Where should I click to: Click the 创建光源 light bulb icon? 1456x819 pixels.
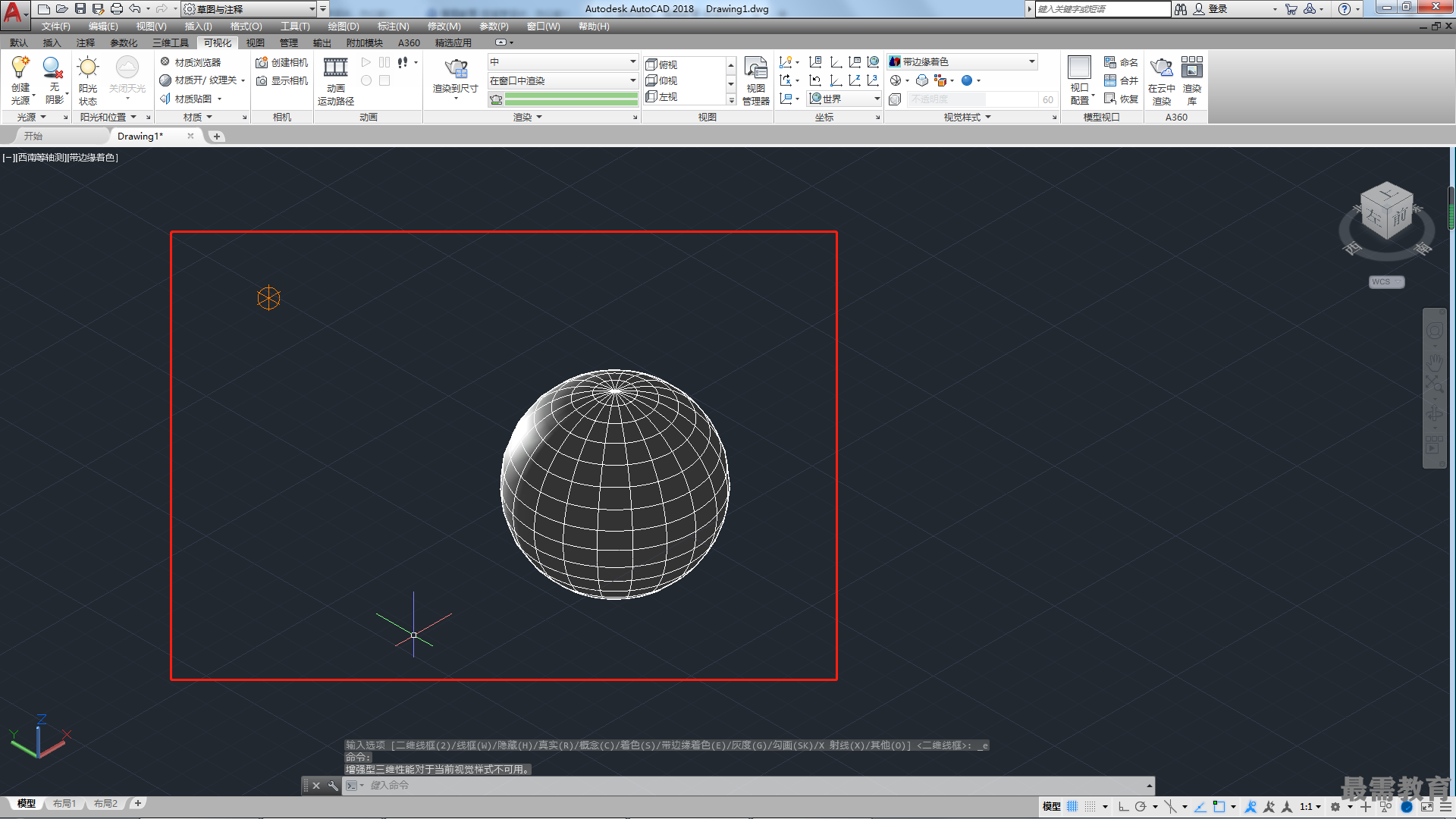pos(20,68)
